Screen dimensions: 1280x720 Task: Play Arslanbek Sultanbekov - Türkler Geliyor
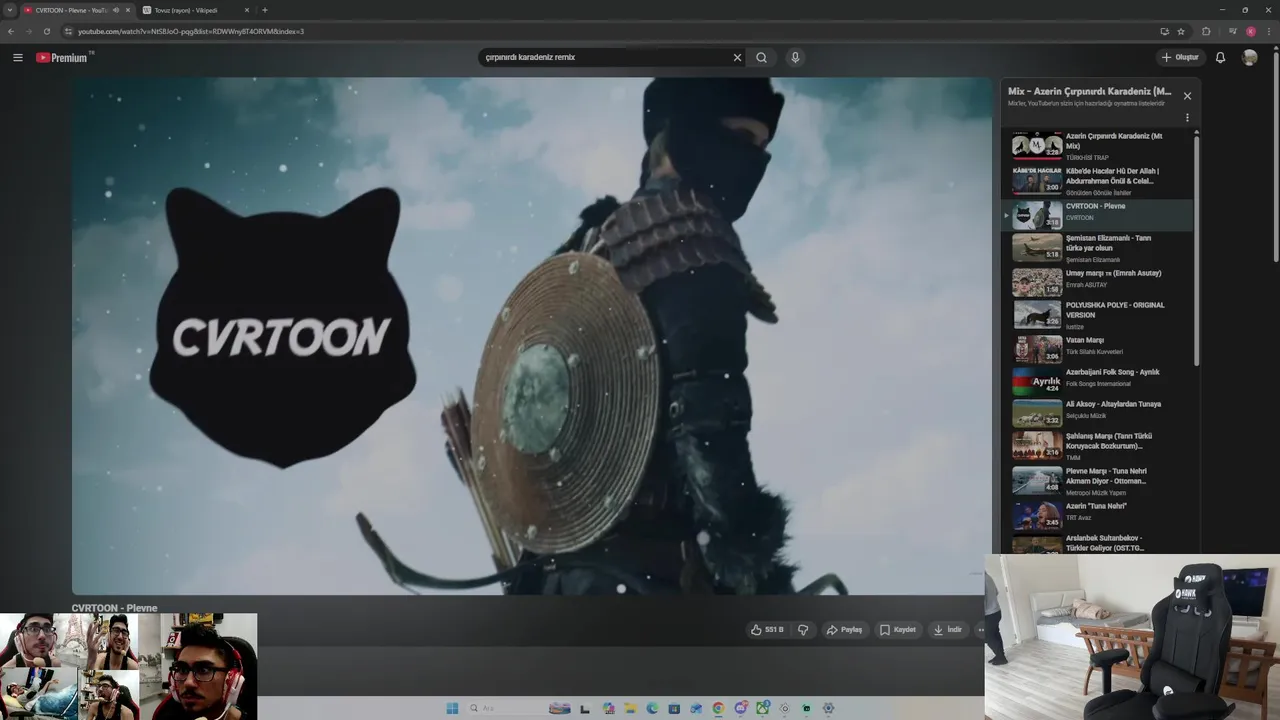point(1097,543)
